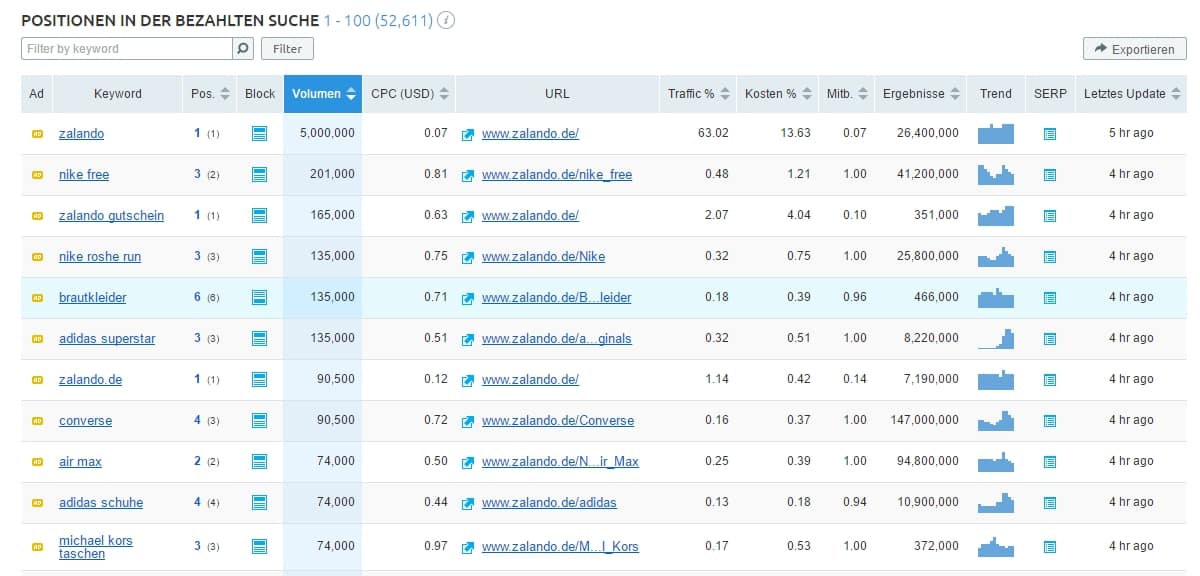
Task: Open the nike free keyword link
Action: pos(84,175)
